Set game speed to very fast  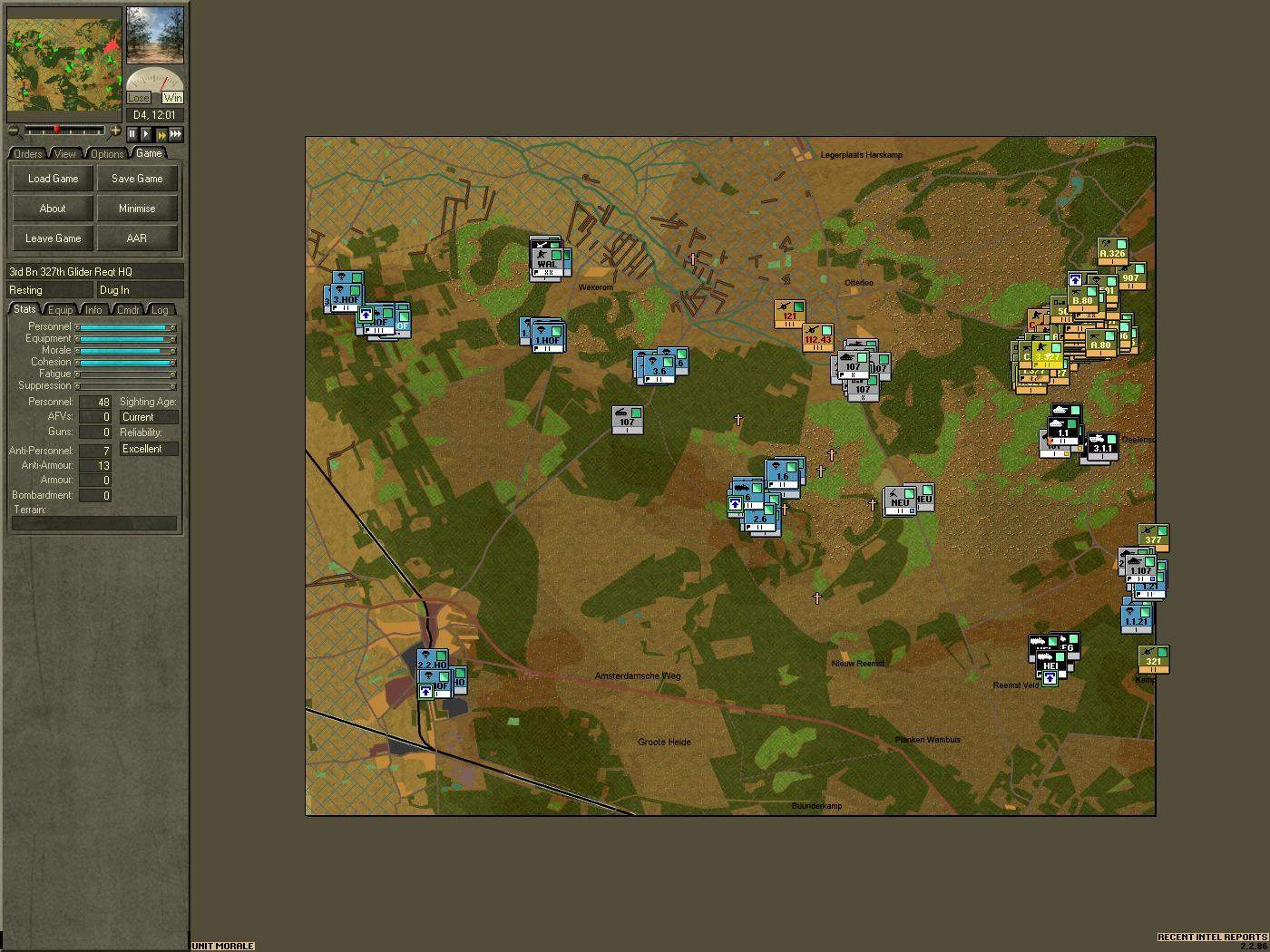(176, 134)
